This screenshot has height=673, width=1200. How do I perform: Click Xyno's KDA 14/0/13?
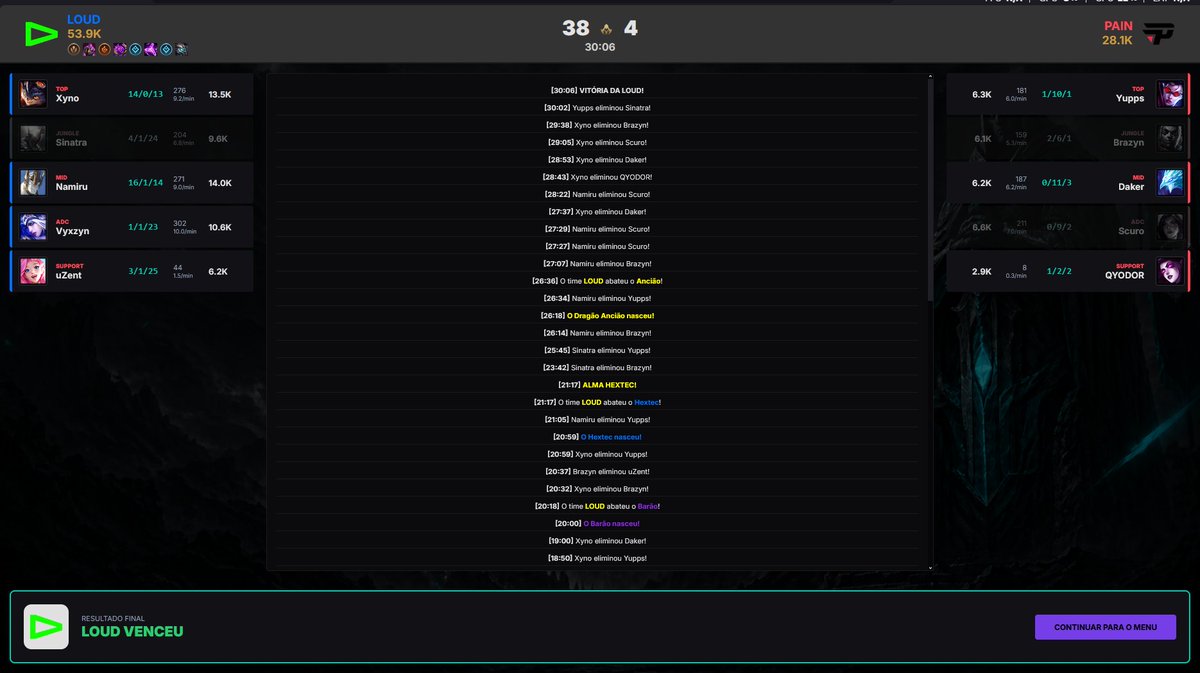145,94
